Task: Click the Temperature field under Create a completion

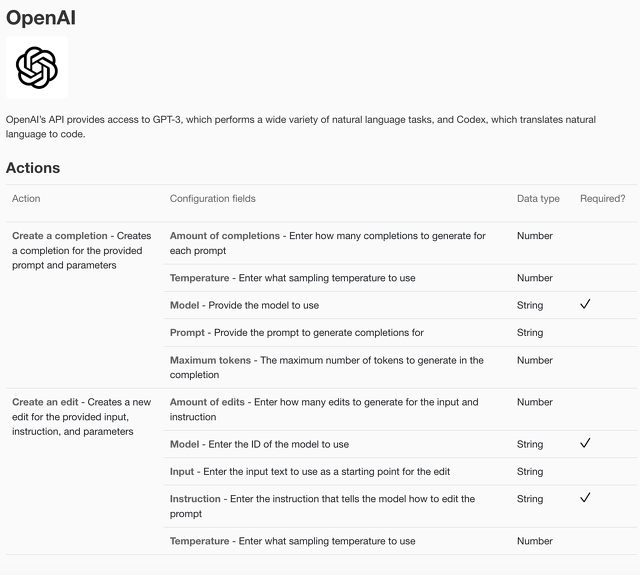Action: point(199,278)
